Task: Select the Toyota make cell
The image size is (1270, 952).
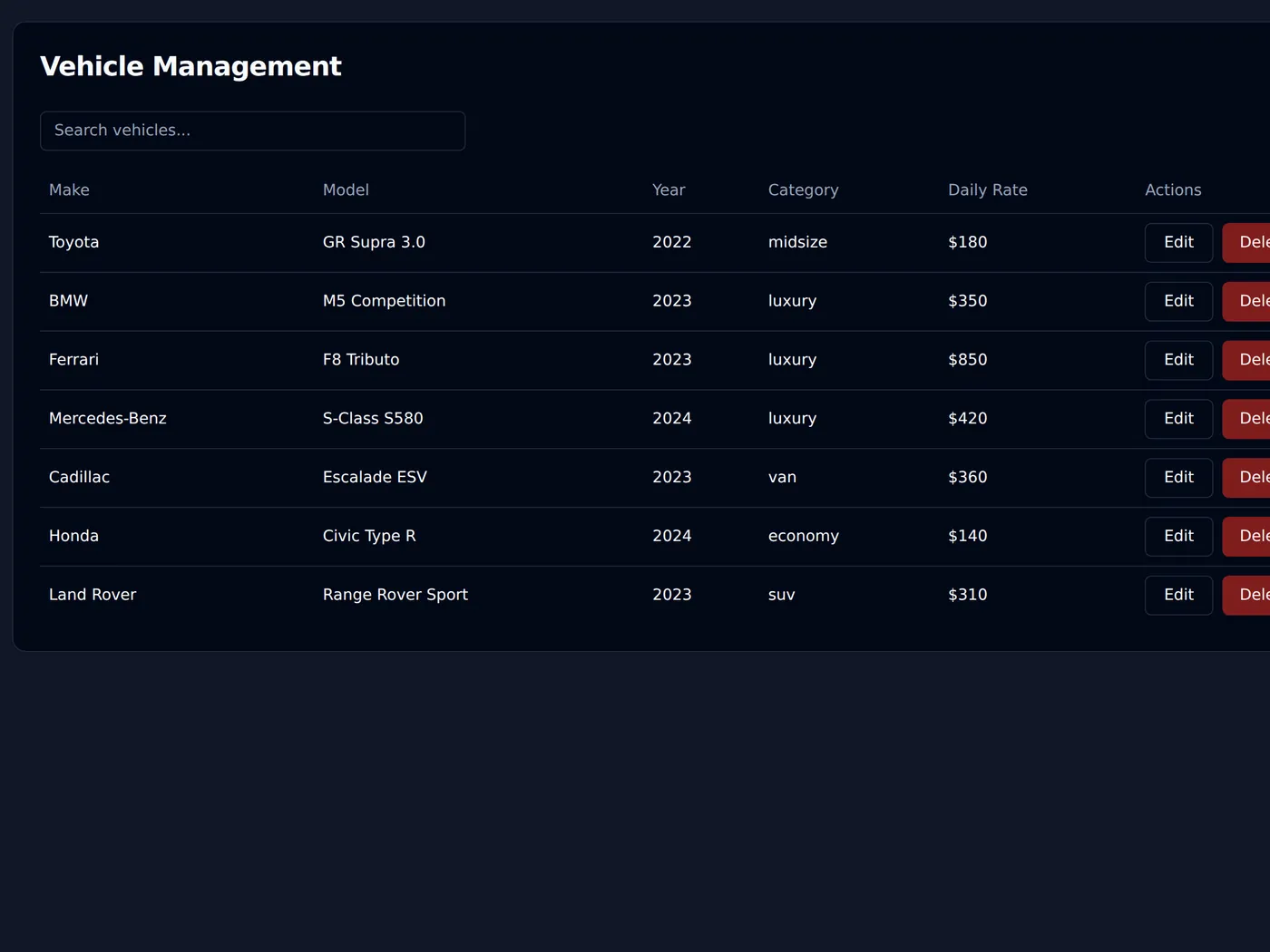Action: (73, 242)
